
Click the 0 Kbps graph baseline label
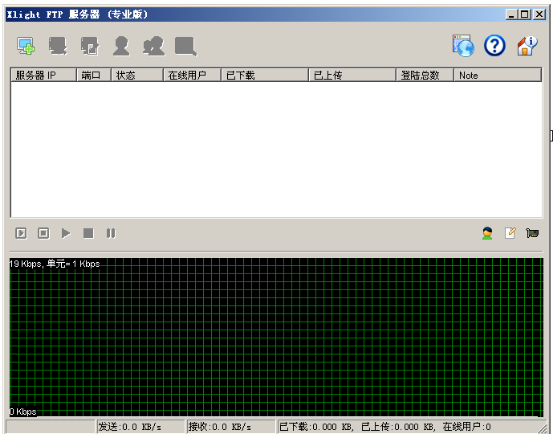pyautogui.click(x=23, y=412)
